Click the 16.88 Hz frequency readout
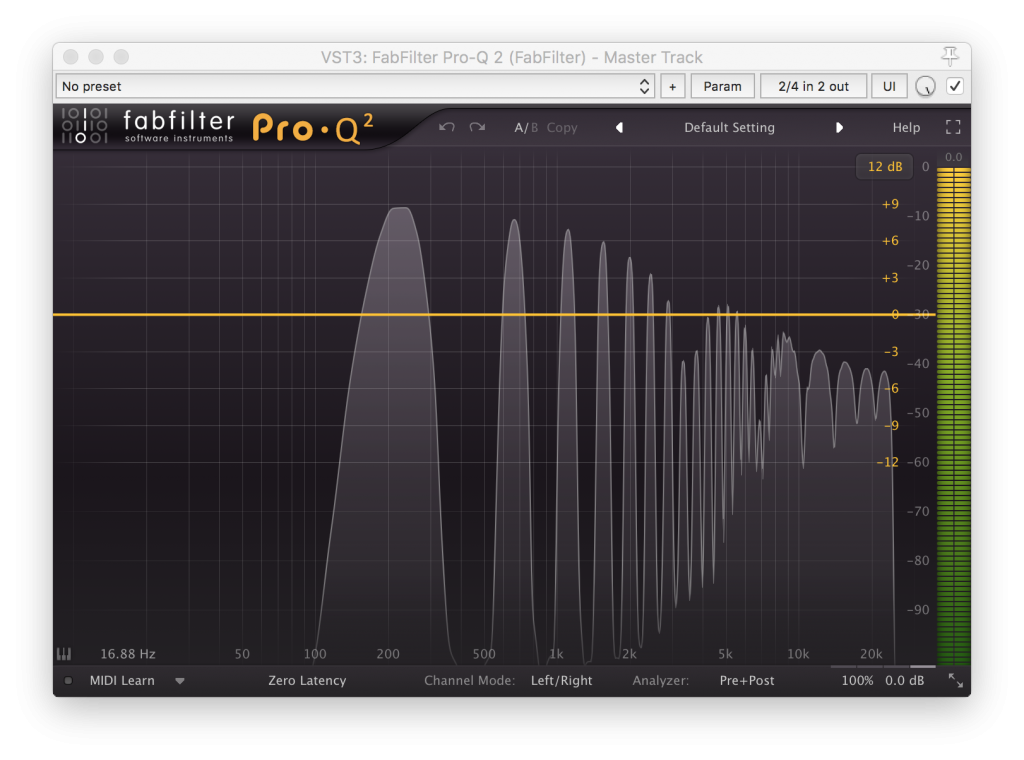The width and height of the screenshot is (1024, 760). click(x=127, y=654)
